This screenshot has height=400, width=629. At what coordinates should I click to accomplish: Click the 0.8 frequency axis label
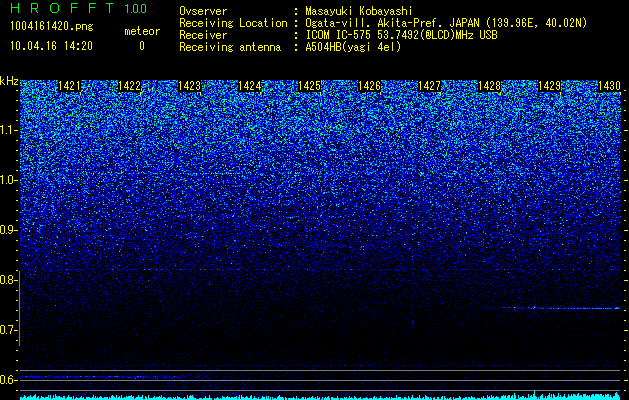[8, 280]
